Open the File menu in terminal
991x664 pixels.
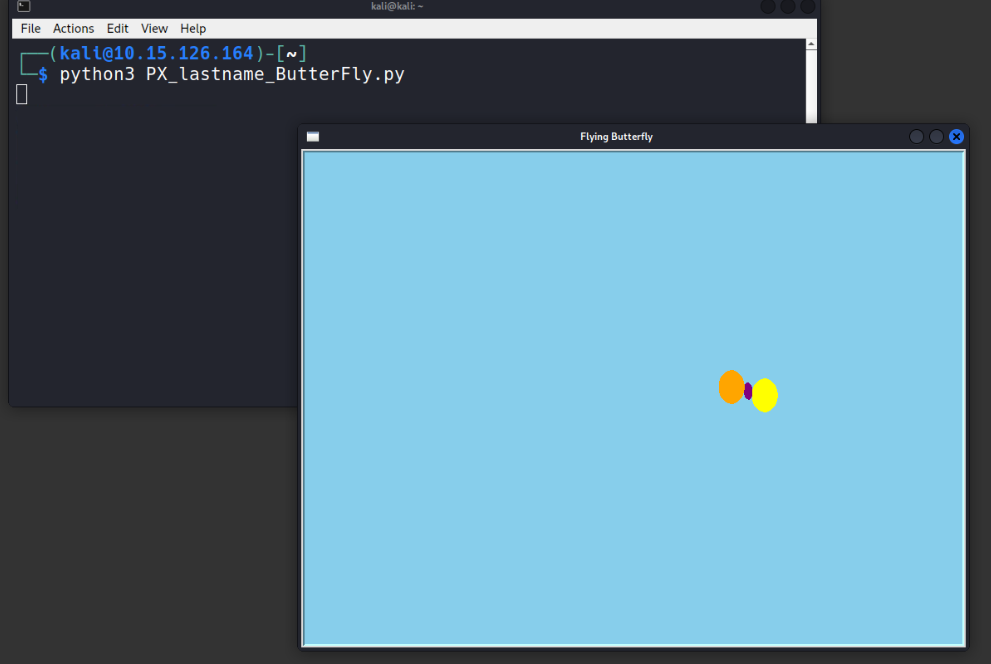30,29
